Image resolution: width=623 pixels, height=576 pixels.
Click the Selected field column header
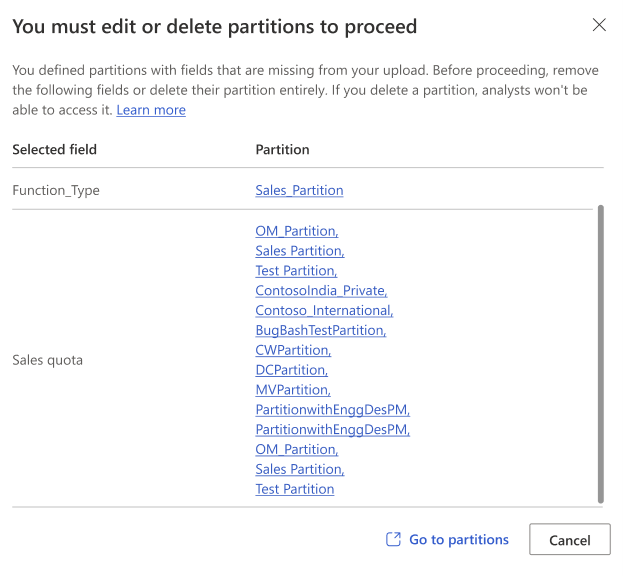click(54, 149)
